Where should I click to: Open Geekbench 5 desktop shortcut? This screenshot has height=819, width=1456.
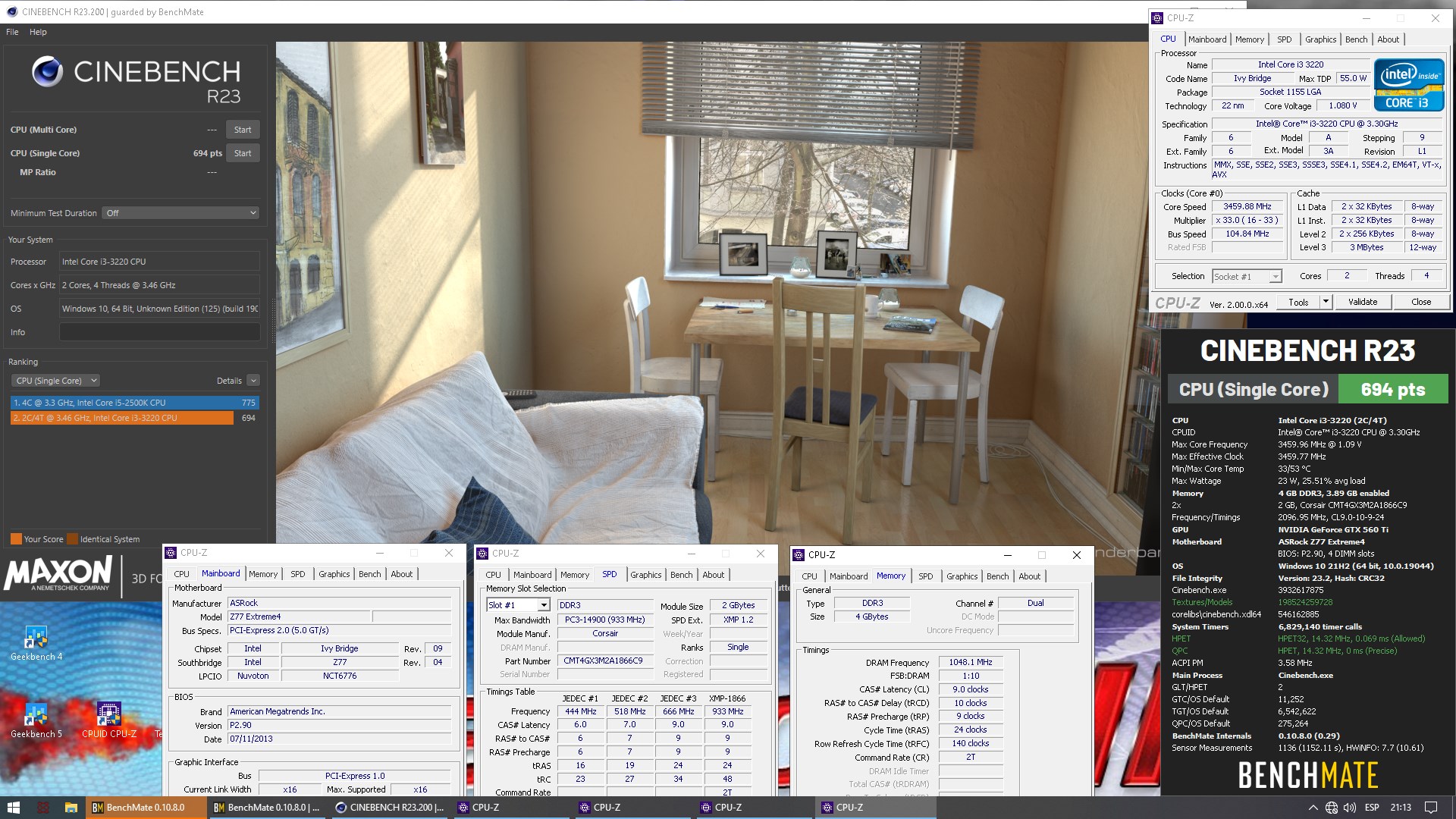(36, 720)
